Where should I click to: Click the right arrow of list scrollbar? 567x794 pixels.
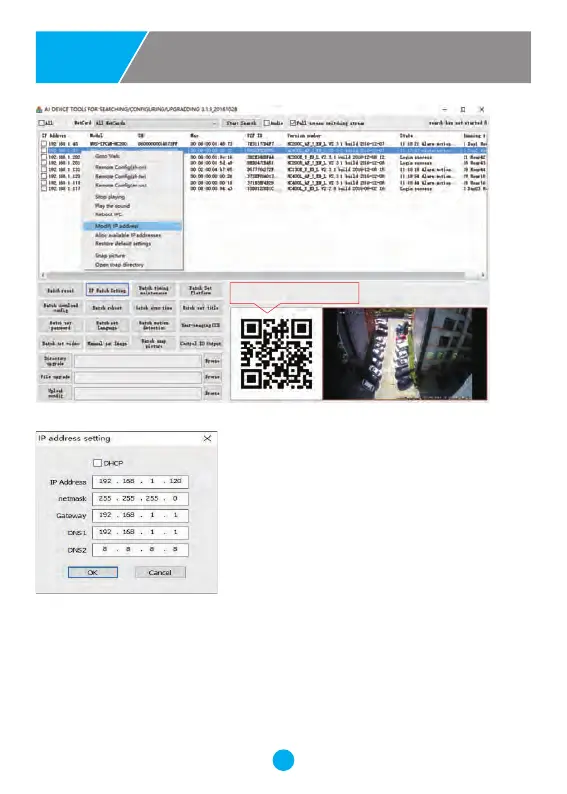(x=483, y=275)
